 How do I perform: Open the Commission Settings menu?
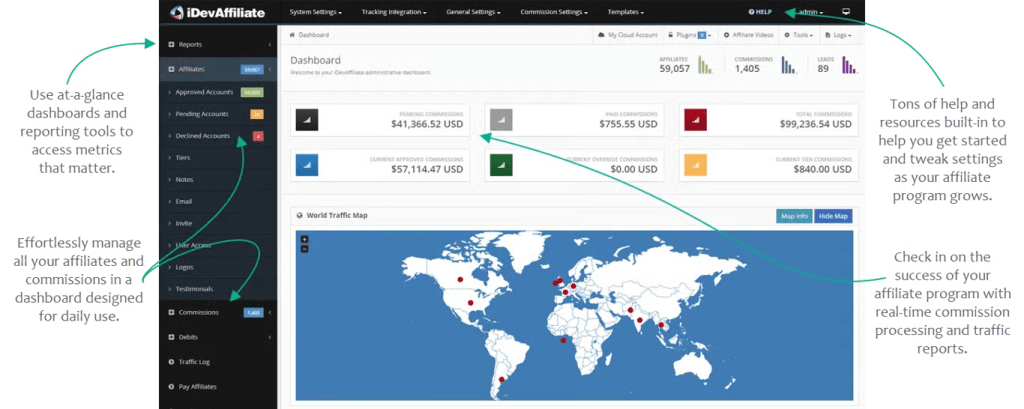coord(554,12)
